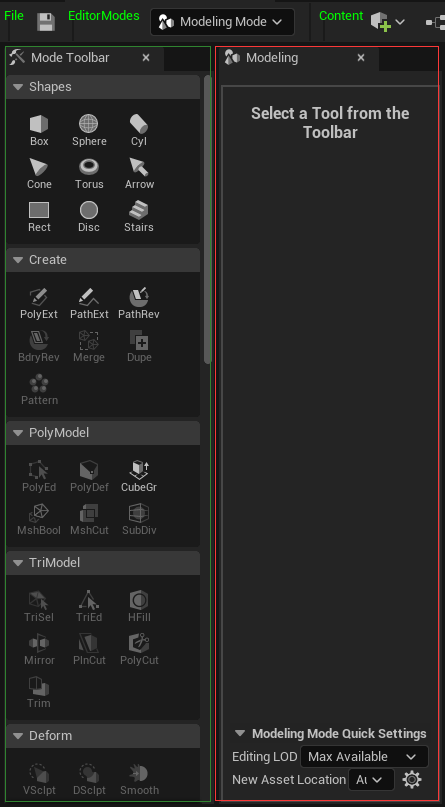Pick the Stairs shape tool

pyautogui.click(x=139, y=217)
